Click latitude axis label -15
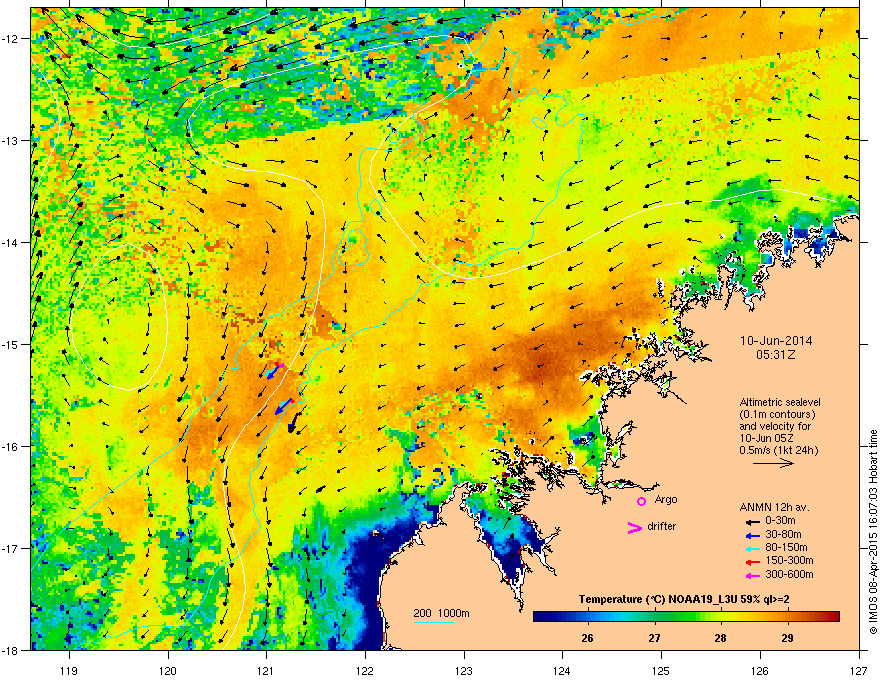Viewport: 880px width, 680px height. pos(11,344)
